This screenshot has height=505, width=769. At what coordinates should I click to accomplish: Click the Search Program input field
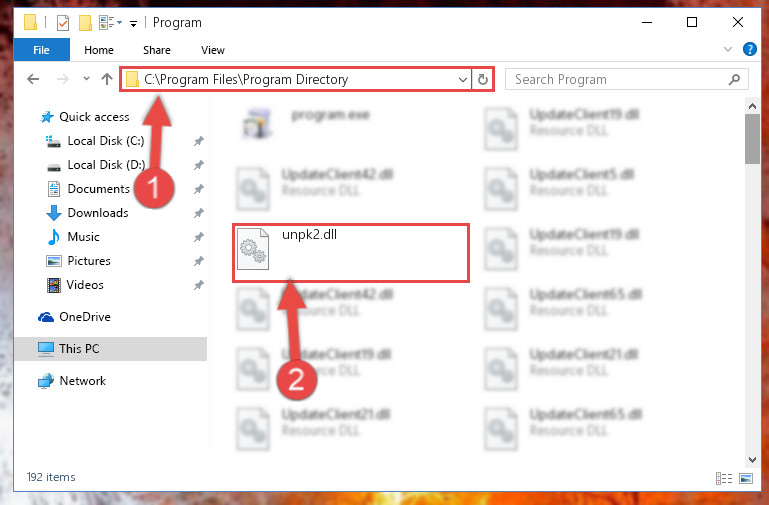click(619, 79)
